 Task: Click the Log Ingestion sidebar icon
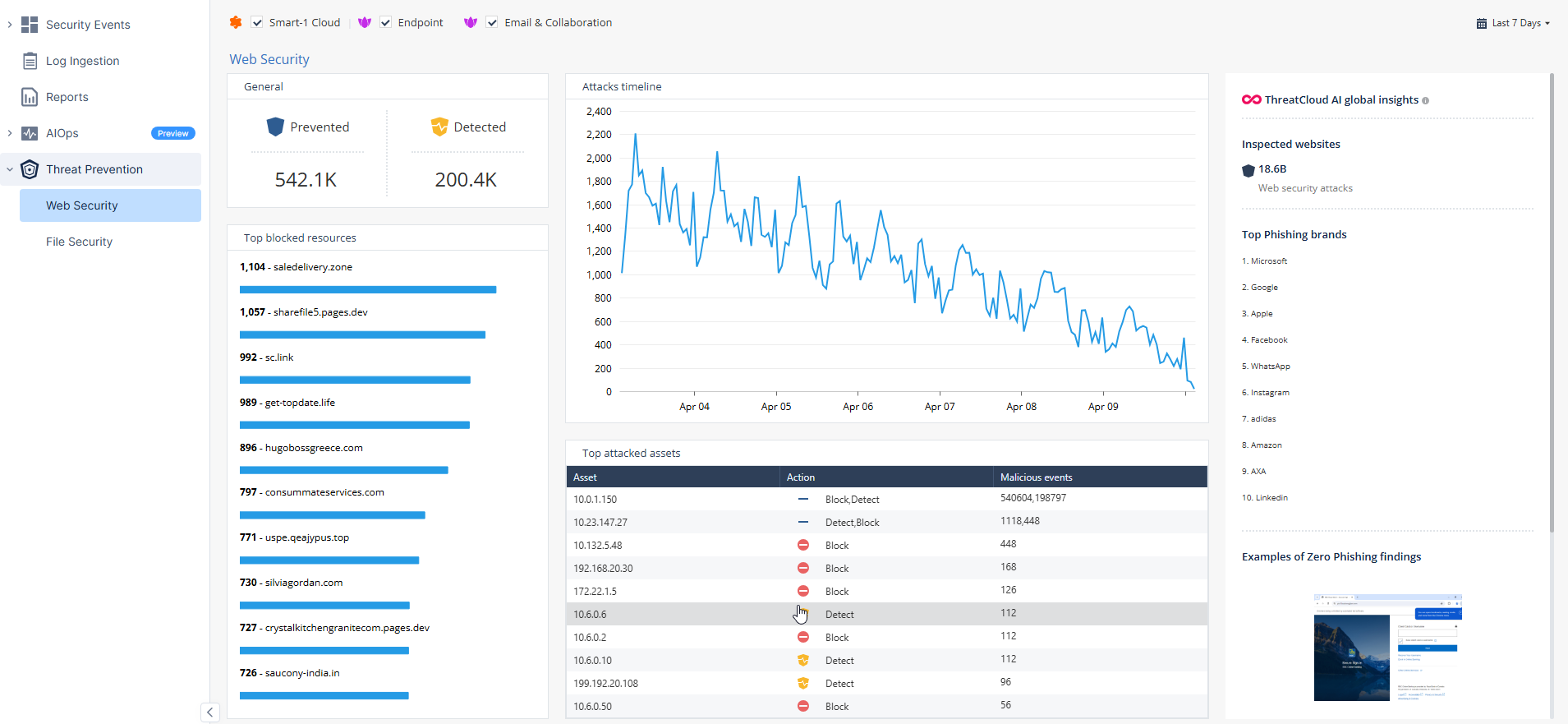(30, 61)
